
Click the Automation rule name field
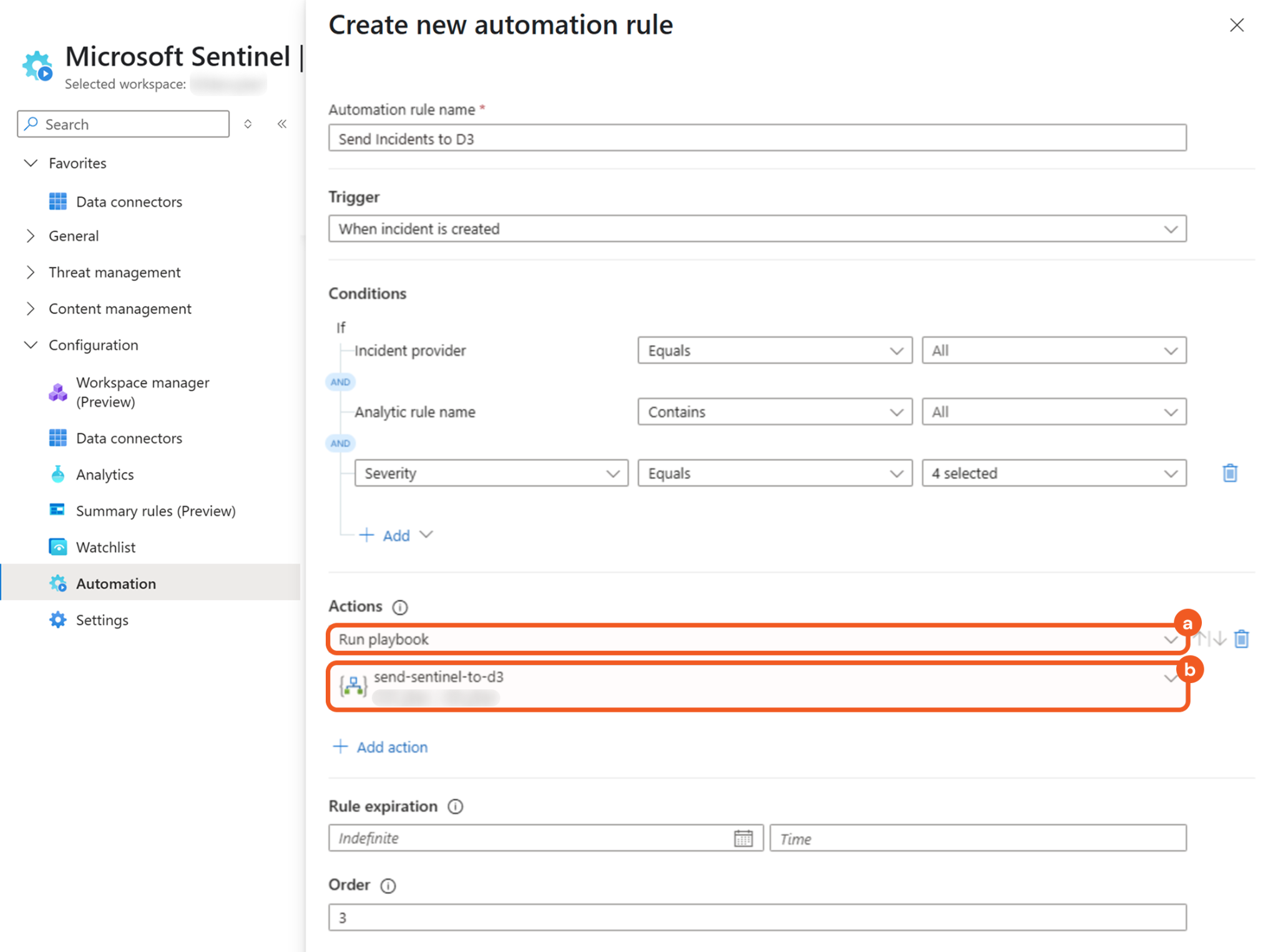coord(757,138)
